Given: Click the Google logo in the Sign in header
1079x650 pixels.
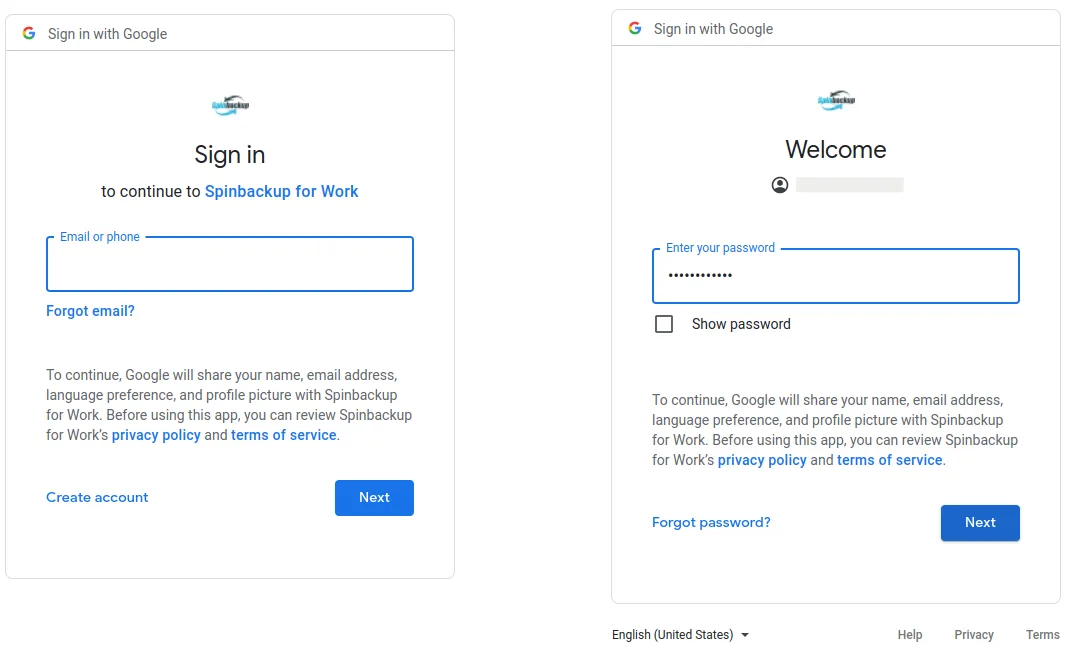Looking at the screenshot, I should [x=28, y=32].
